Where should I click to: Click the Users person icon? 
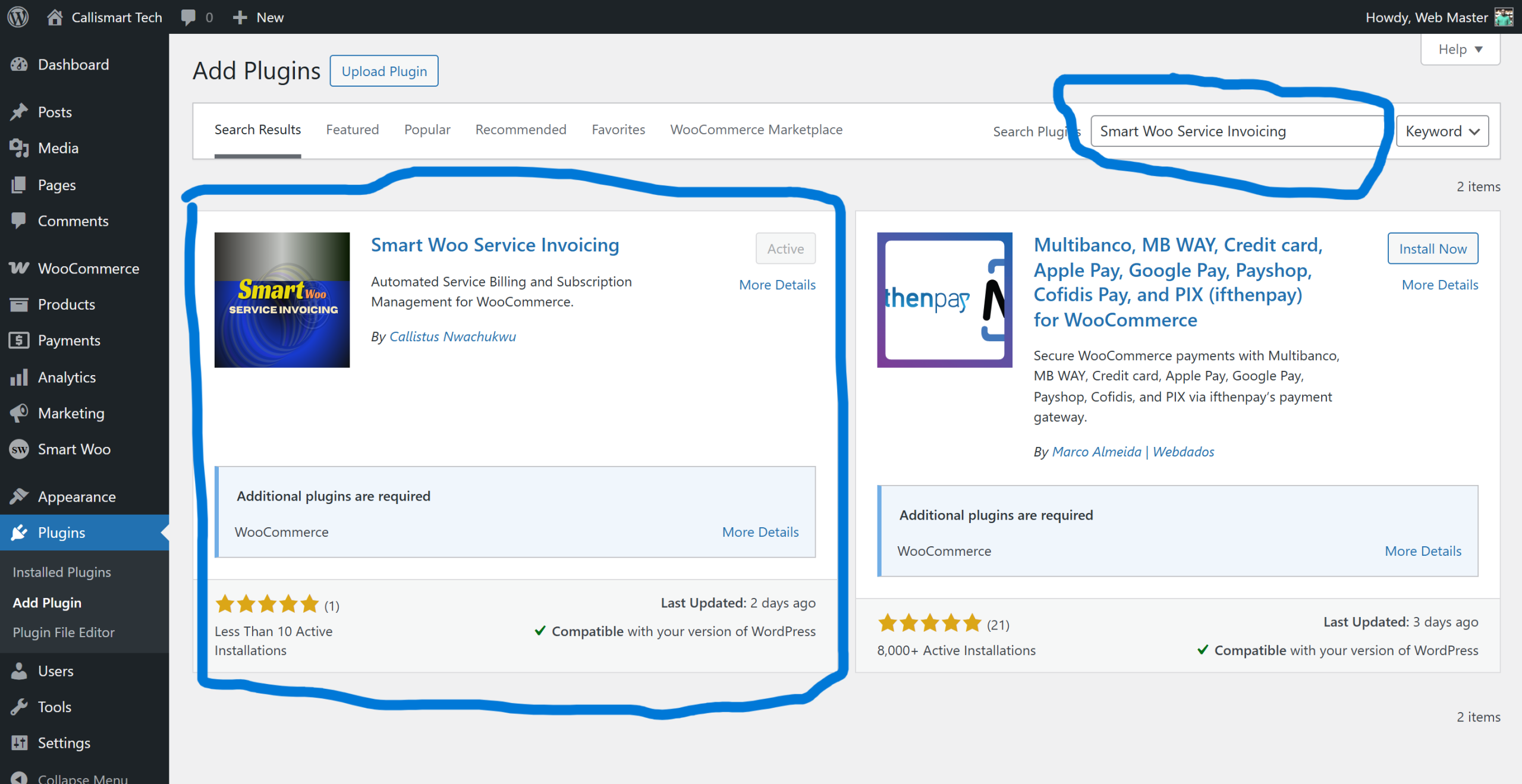[19, 670]
